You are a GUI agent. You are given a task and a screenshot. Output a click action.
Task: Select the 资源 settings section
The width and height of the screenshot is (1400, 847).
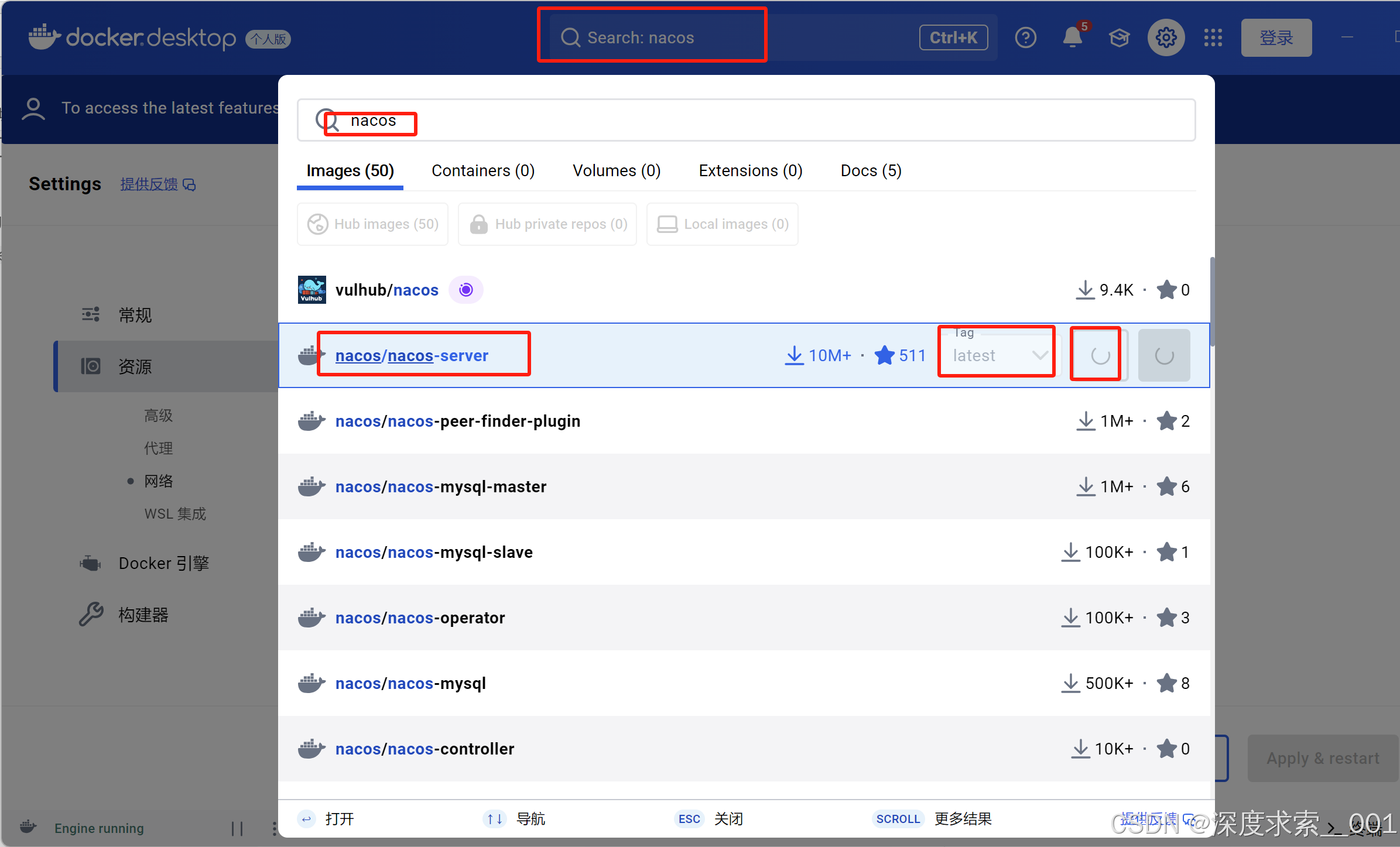[x=135, y=367]
